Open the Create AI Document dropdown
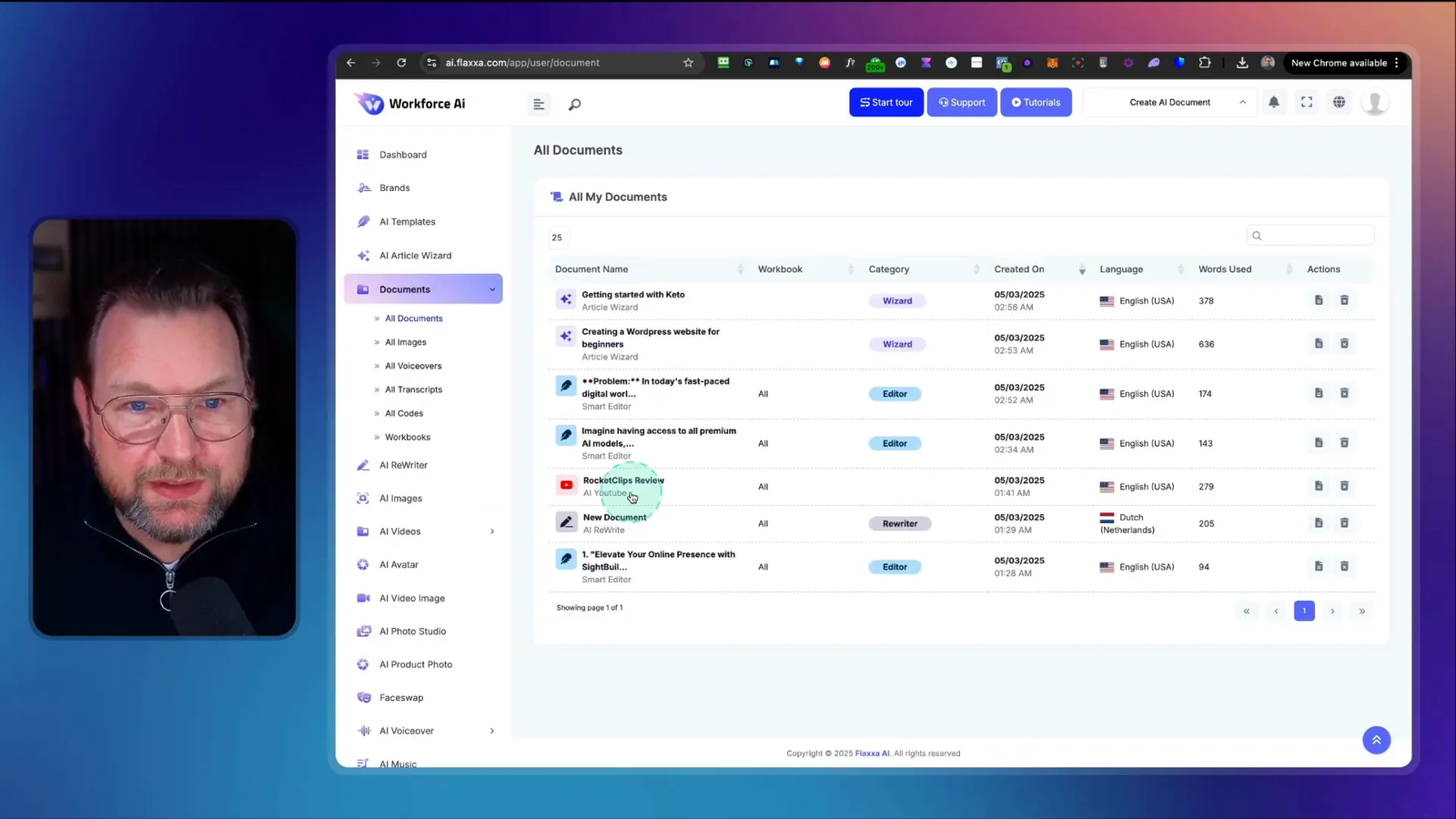1456x819 pixels. click(1170, 102)
